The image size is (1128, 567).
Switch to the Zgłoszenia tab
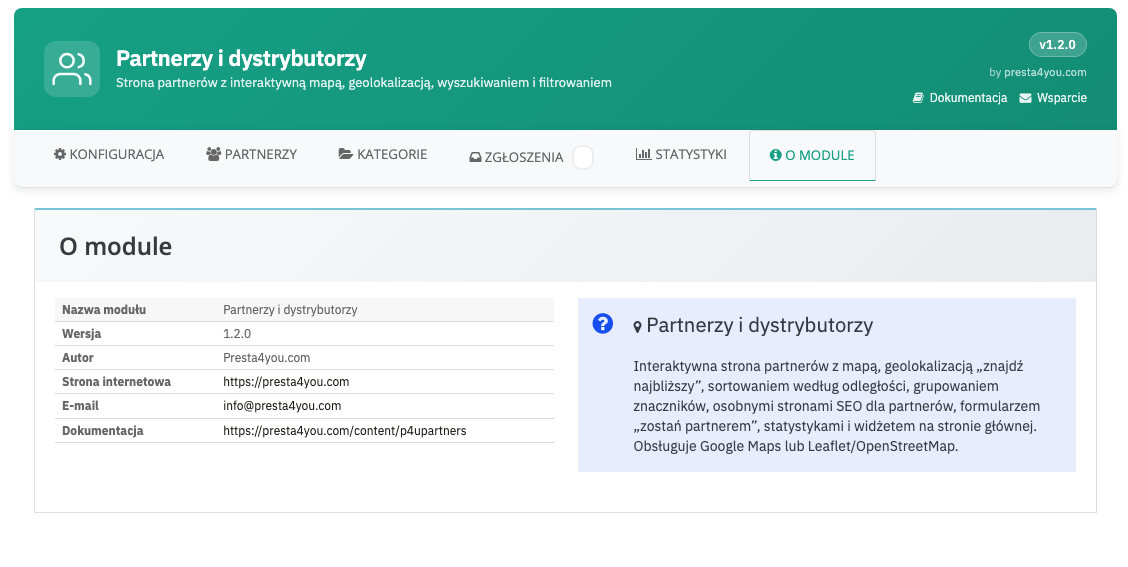click(531, 157)
